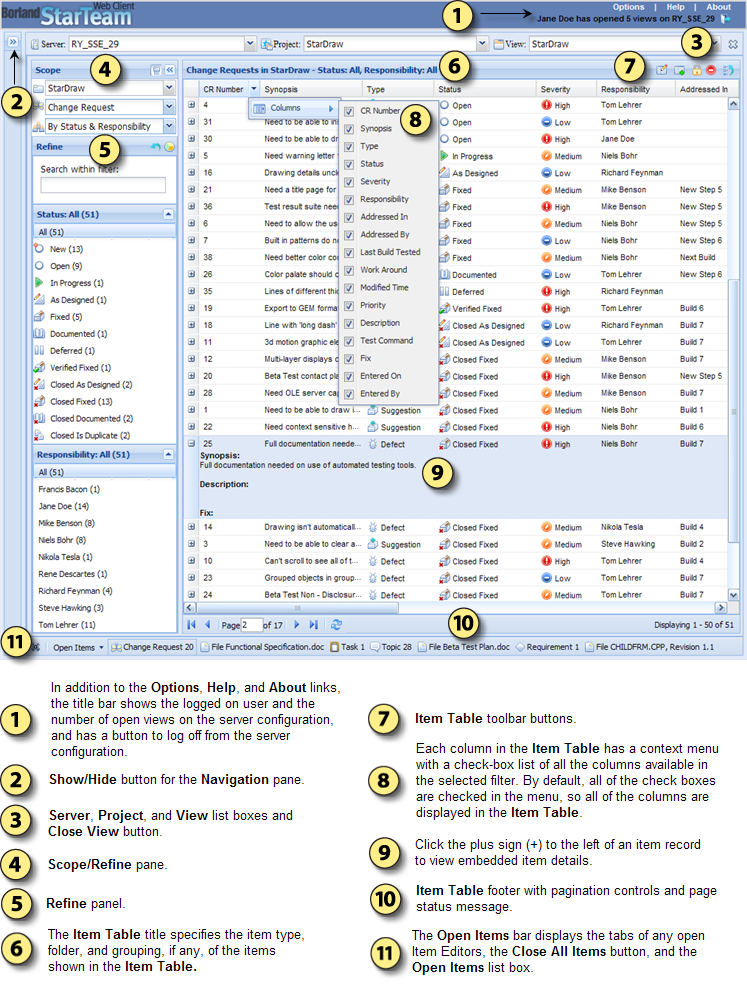Screen dimensions: 747x996
Task: Click the add new item toolbar icon
Action: coord(679,70)
